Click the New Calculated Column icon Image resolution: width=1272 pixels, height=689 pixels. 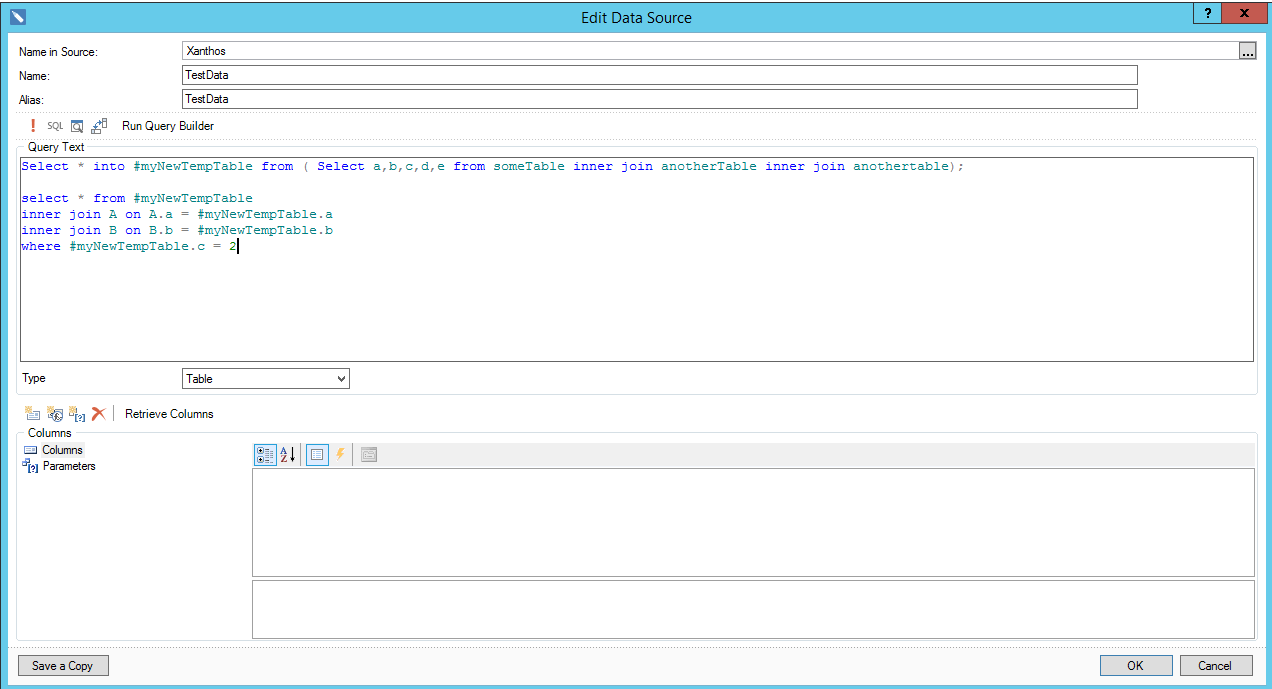tap(55, 414)
